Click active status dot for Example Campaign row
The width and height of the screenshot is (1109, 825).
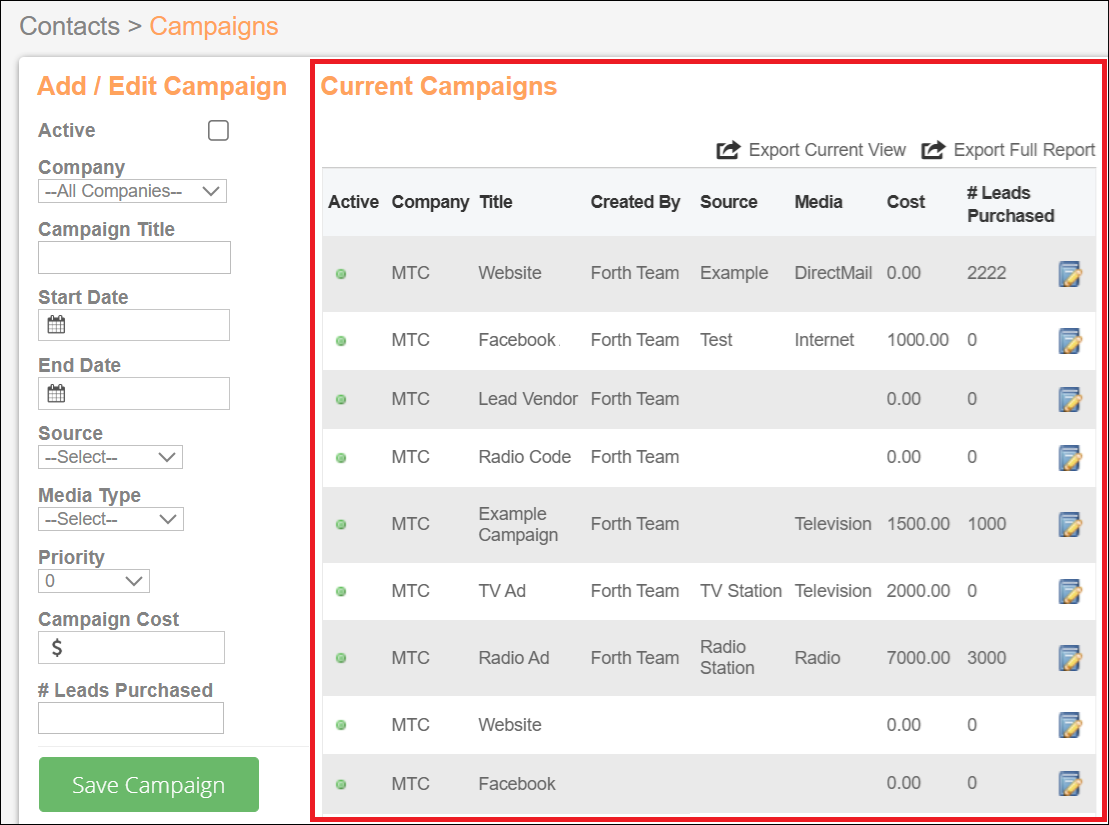[341, 524]
